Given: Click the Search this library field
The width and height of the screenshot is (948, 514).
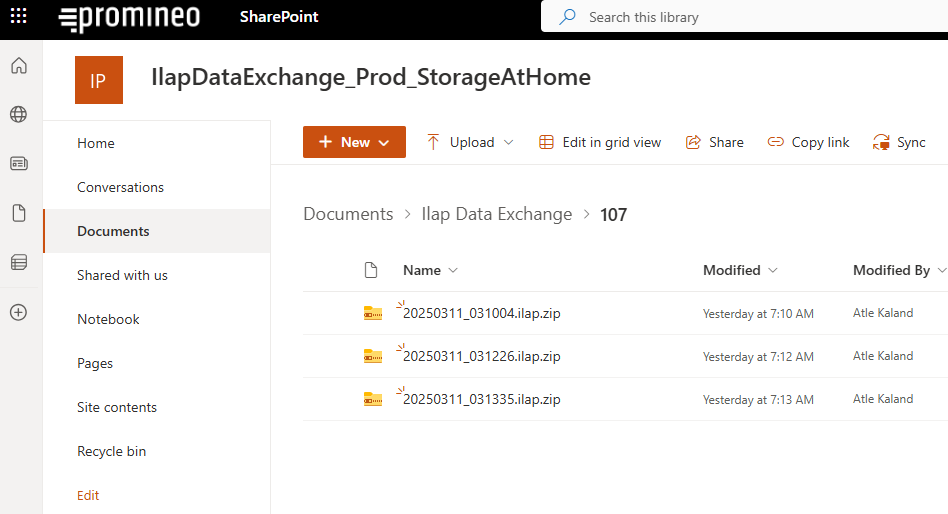Looking at the screenshot, I should point(740,17).
